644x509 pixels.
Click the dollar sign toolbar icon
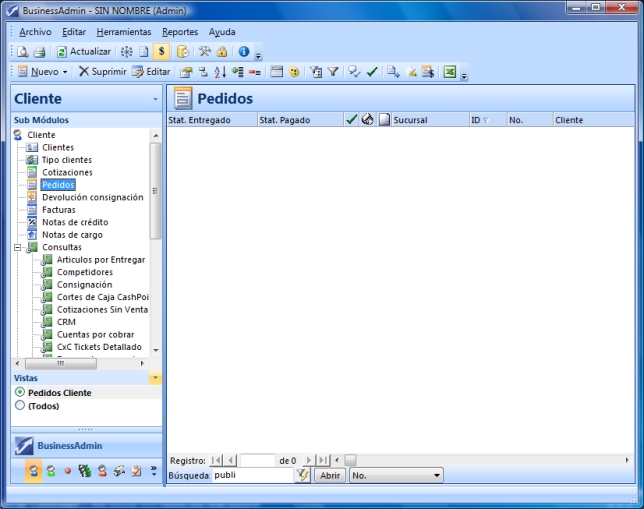point(161,51)
